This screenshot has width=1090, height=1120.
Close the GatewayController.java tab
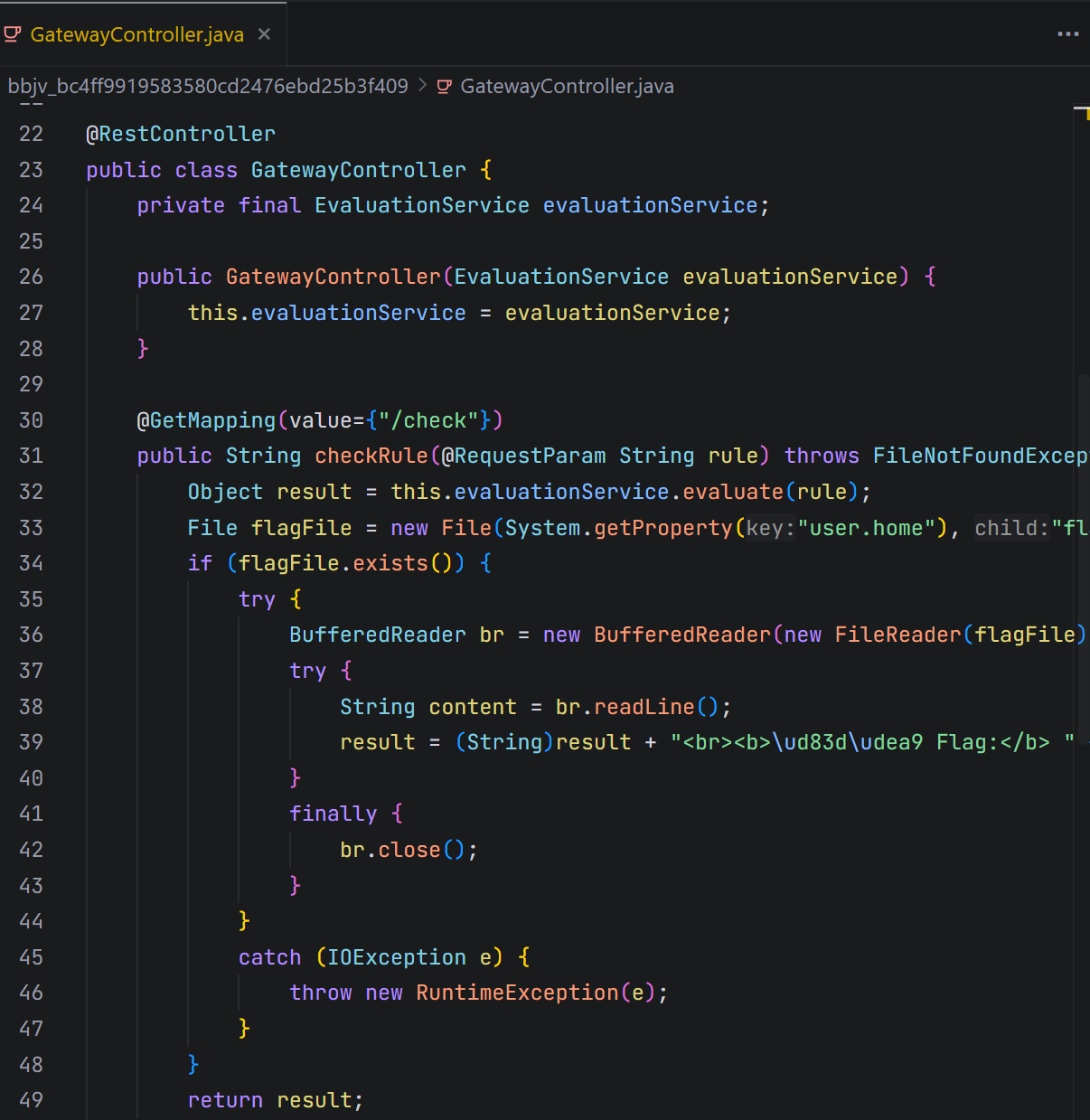tap(264, 34)
